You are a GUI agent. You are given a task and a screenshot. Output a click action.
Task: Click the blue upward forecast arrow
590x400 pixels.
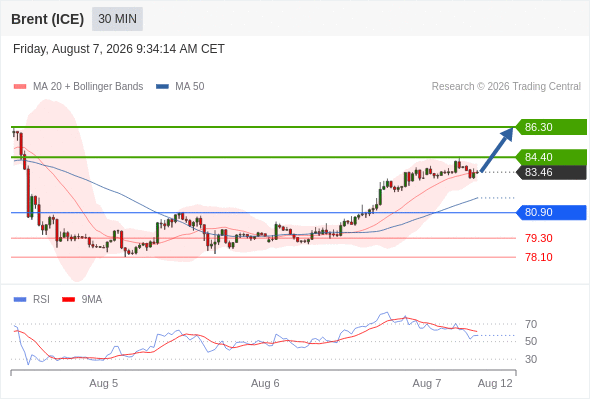tap(497, 150)
